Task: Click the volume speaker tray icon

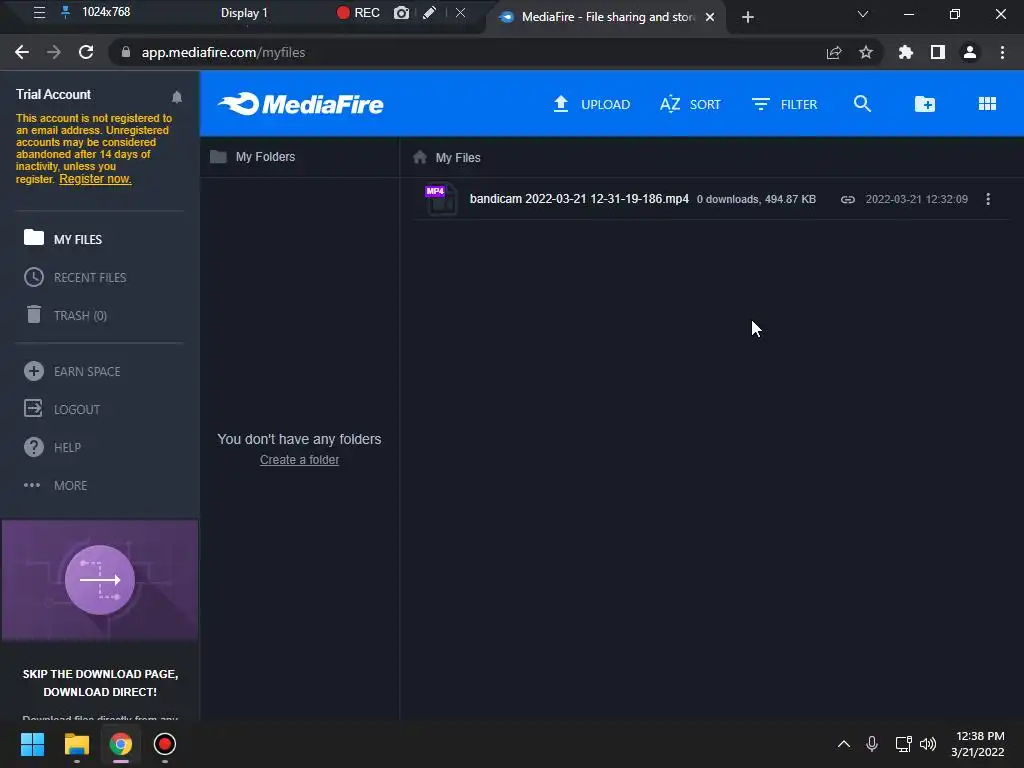Action: pyautogui.click(x=928, y=744)
